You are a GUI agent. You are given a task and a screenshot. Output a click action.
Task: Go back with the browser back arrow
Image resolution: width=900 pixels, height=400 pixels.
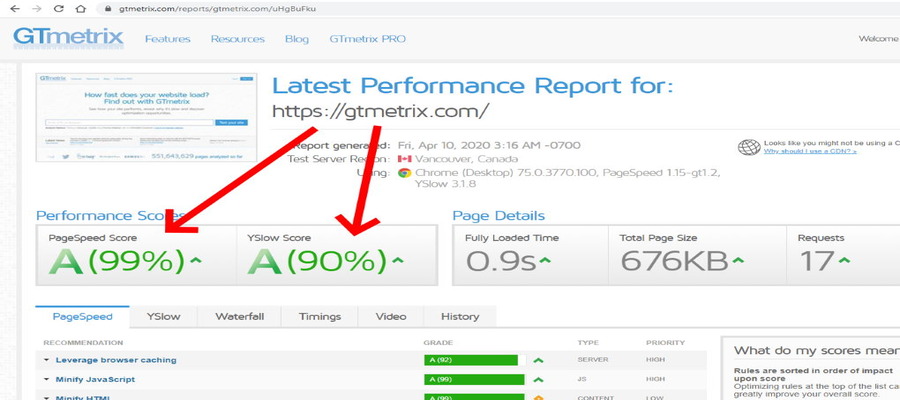click(15, 9)
